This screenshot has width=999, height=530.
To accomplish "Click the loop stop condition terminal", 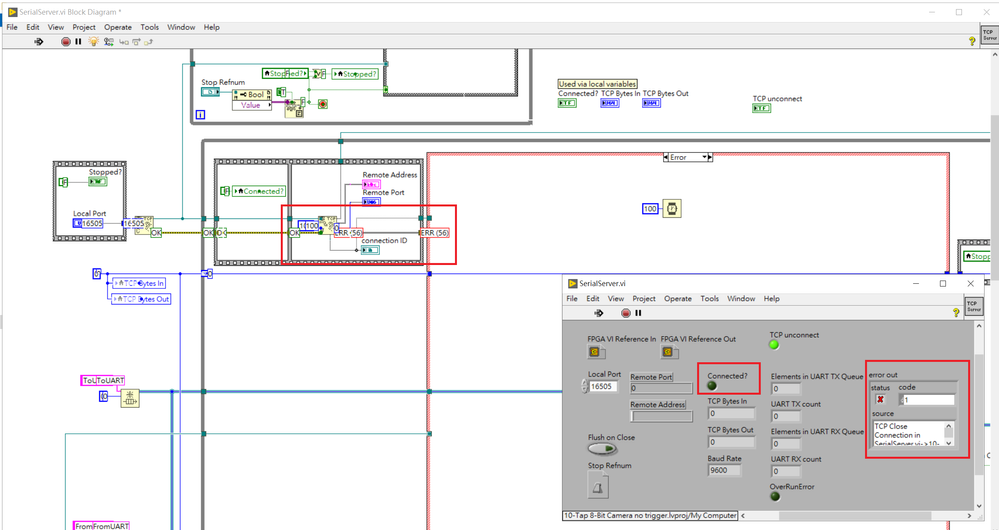I will point(322,104).
